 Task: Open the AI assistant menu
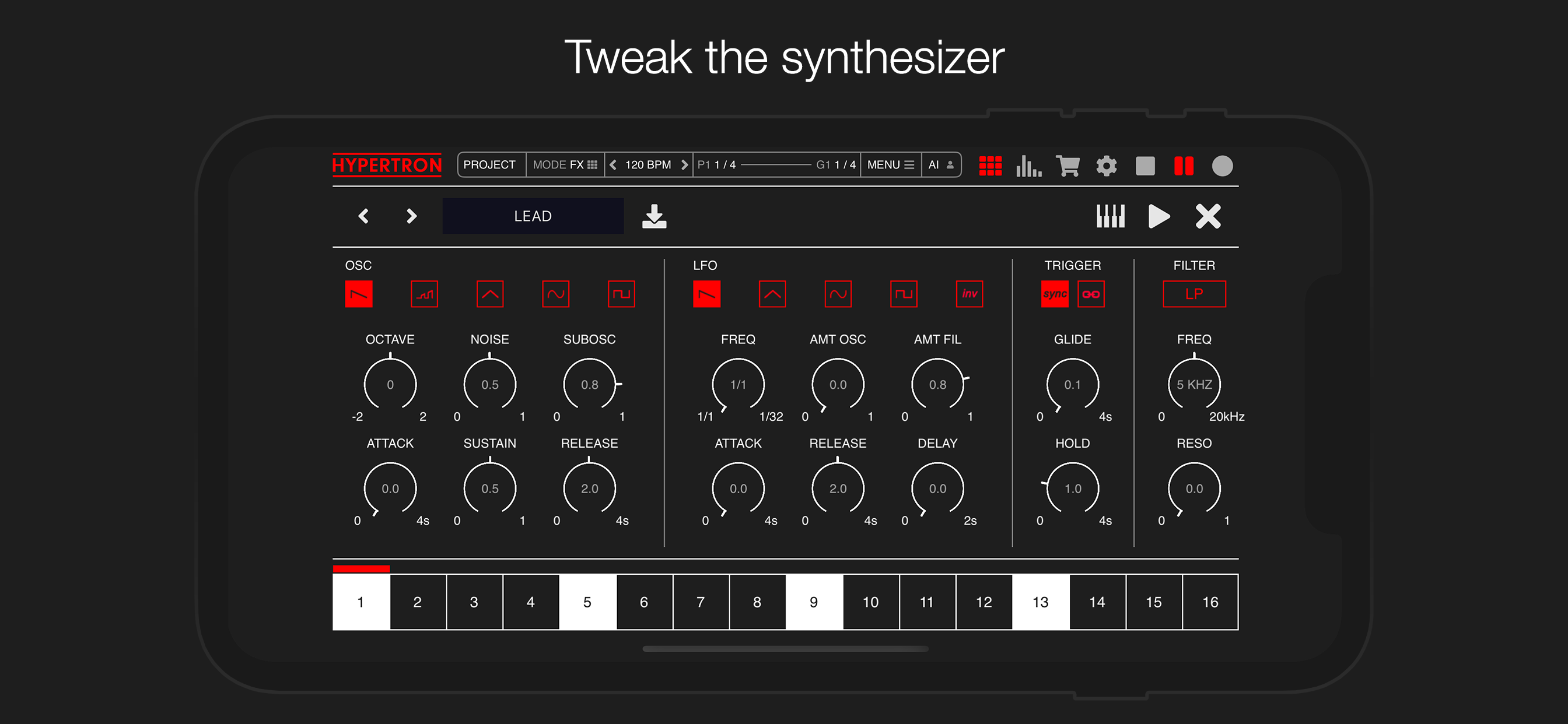click(941, 165)
